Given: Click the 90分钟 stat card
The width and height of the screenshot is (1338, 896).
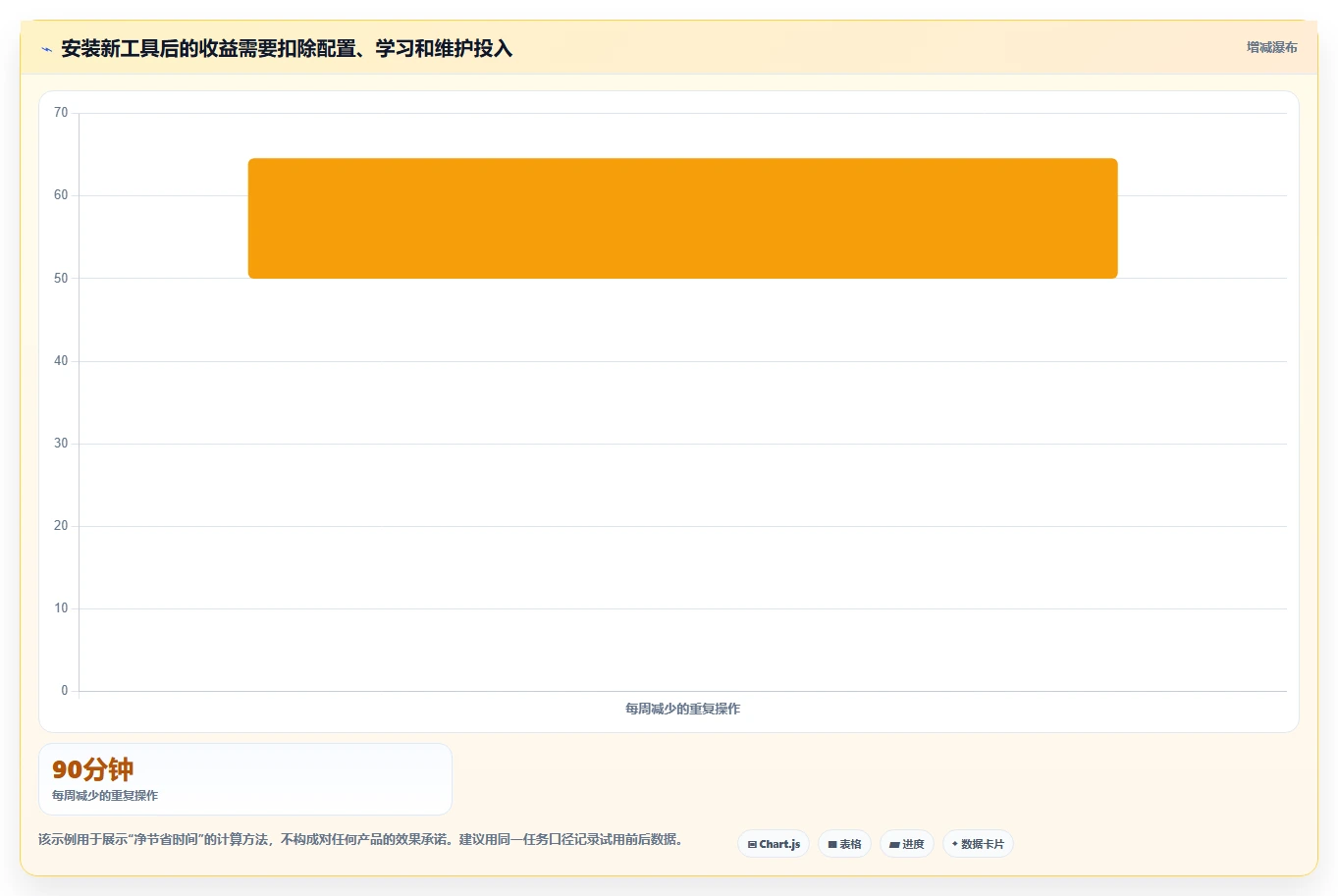Looking at the screenshot, I should [245, 779].
